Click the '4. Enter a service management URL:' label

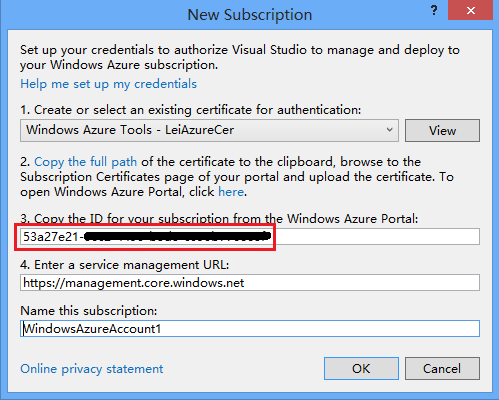pyautogui.click(x=125, y=265)
